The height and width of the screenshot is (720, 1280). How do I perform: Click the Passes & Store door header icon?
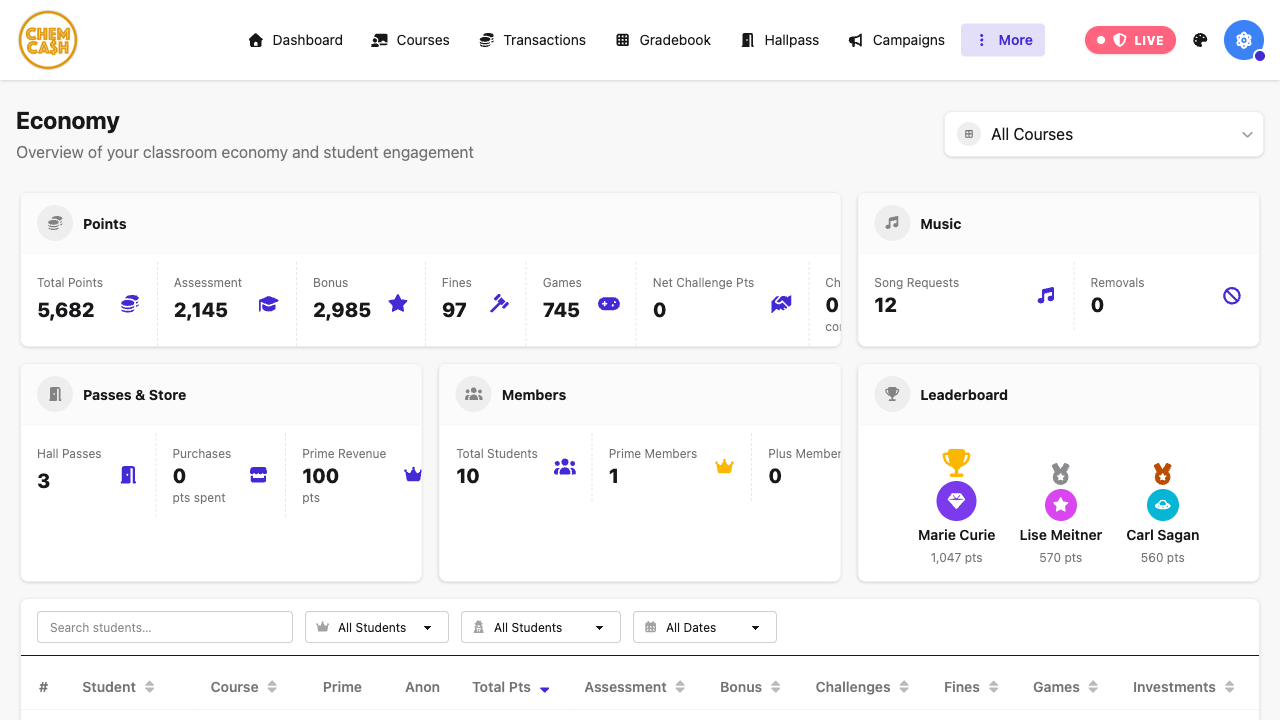55,394
